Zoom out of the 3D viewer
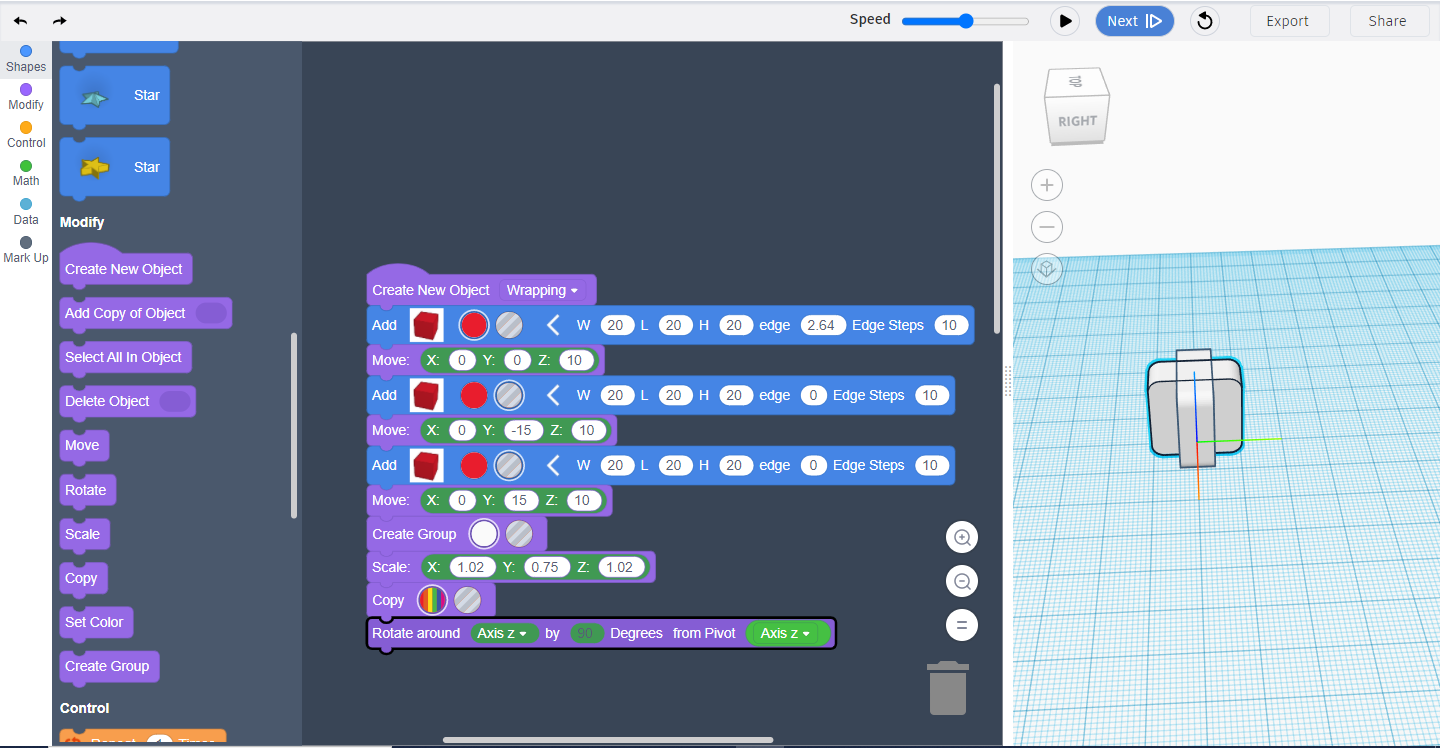Image resolution: width=1440 pixels, height=748 pixels. [x=1047, y=227]
